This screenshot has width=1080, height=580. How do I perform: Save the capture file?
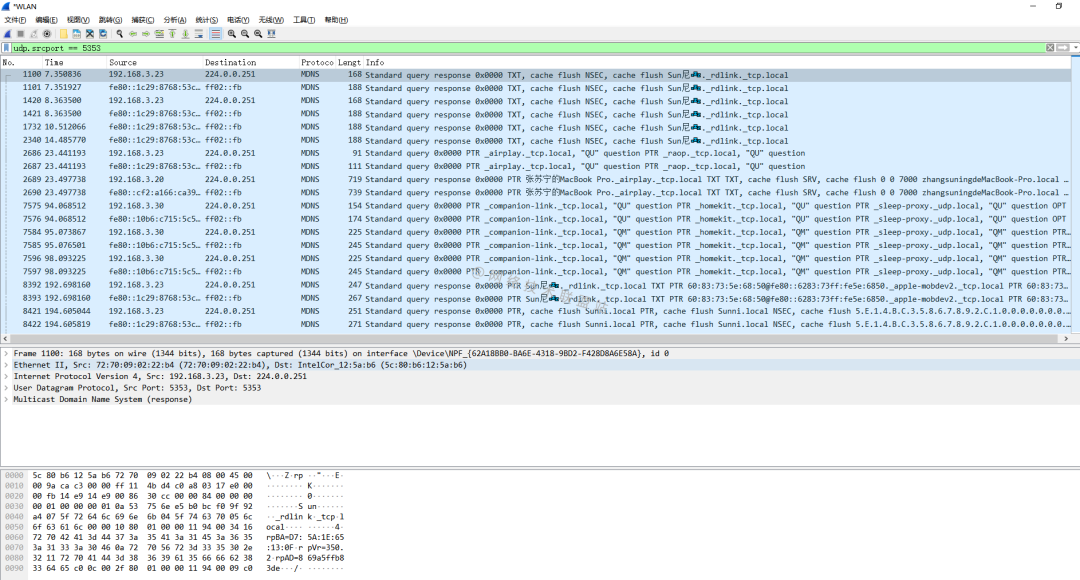(76, 34)
